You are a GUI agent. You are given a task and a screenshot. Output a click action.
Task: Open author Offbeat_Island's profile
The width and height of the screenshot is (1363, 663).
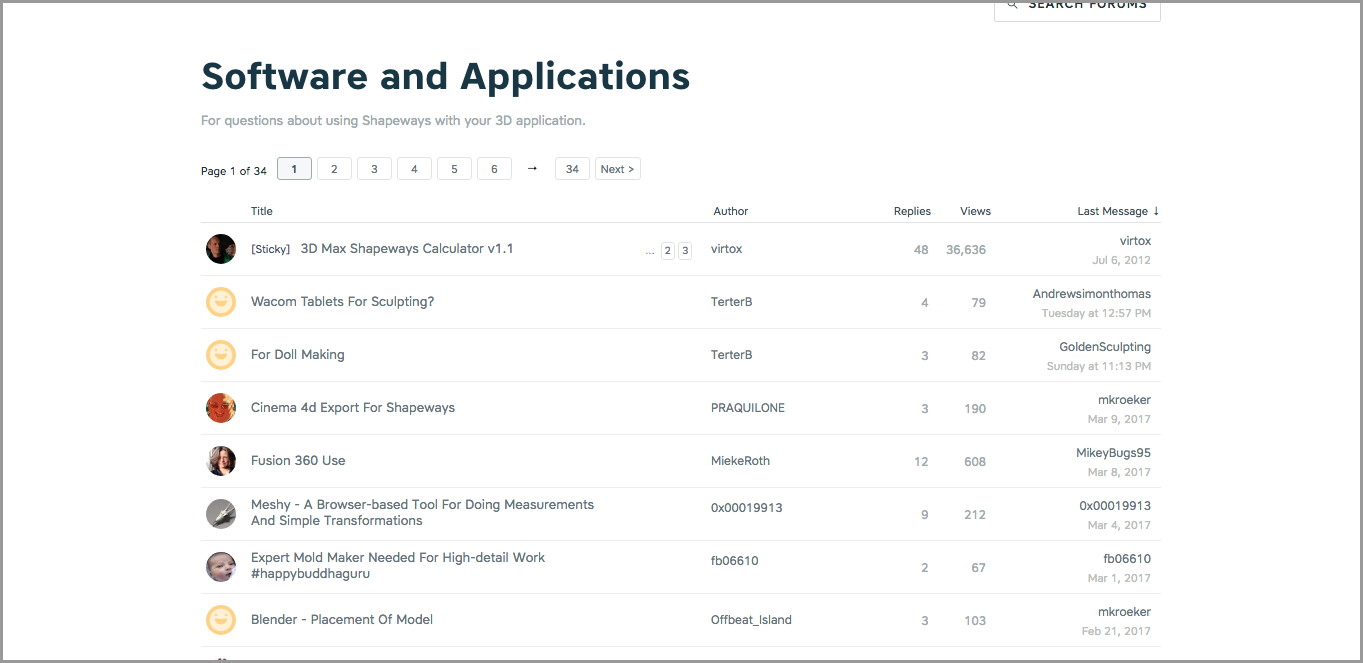751,620
